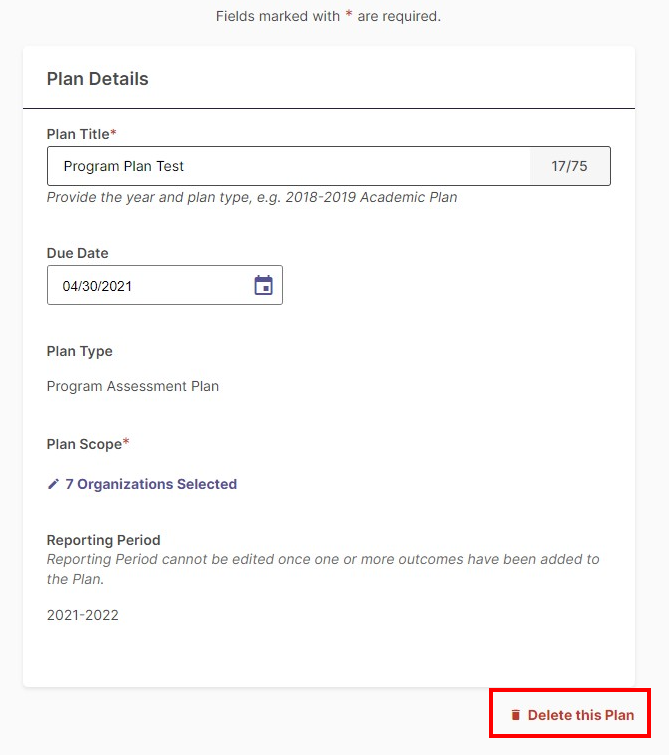Select the Plan Details heading
The height and width of the screenshot is (755, 669).
(98, 79)
